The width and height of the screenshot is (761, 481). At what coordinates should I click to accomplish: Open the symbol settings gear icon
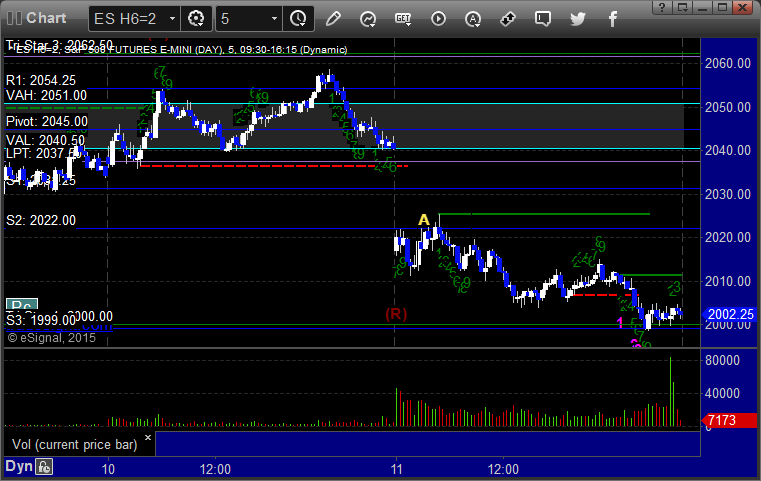tap(196, 19)
